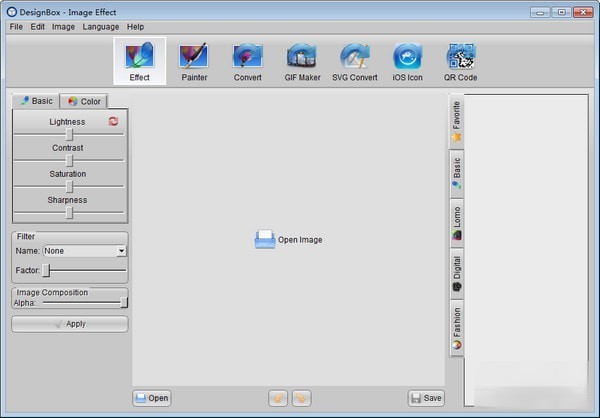Open the Digital effects side tab
The width and height of the screenshot is (600, 418).
(457, 273)
